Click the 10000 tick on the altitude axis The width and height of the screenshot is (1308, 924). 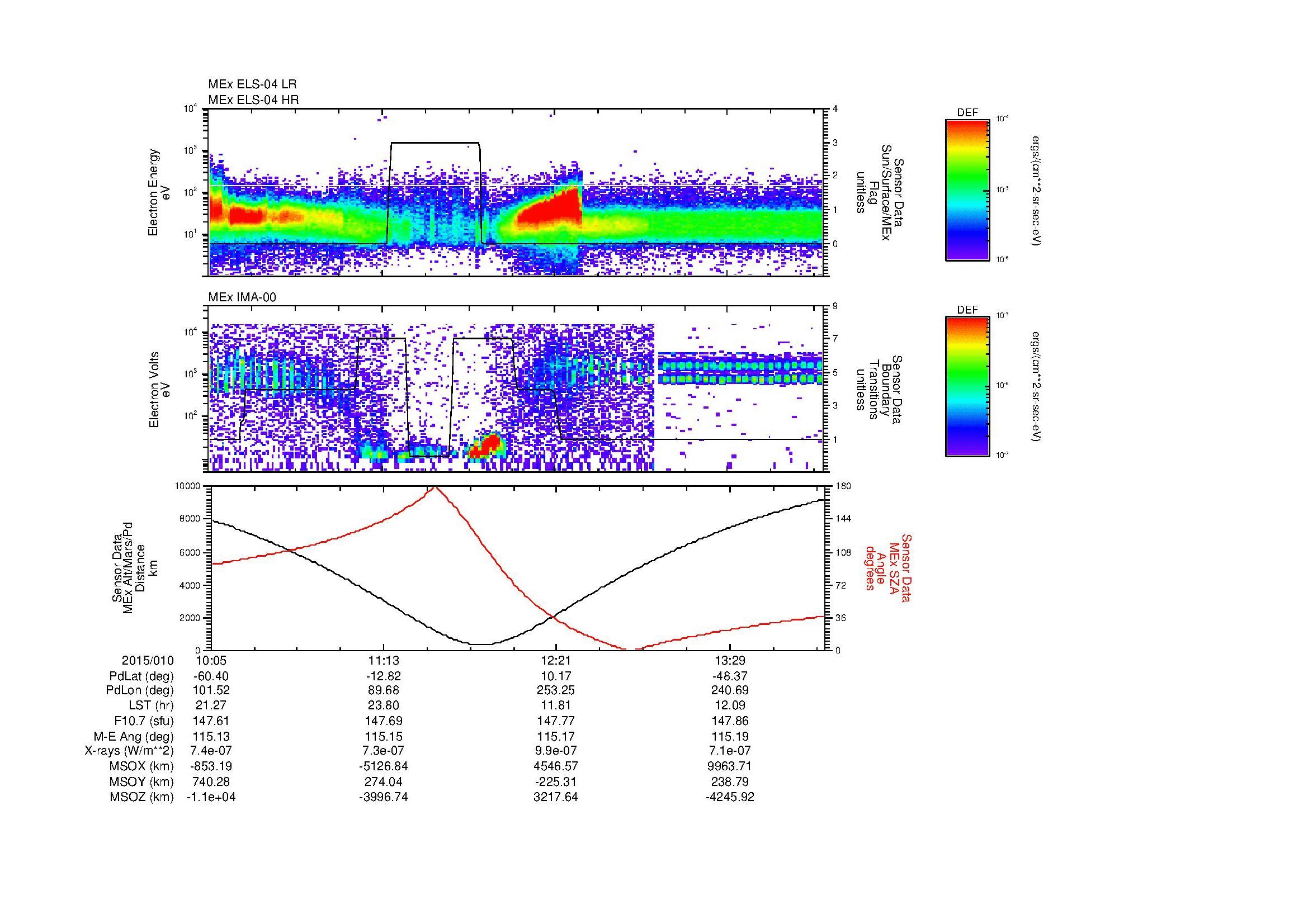(x=188, y=486)
